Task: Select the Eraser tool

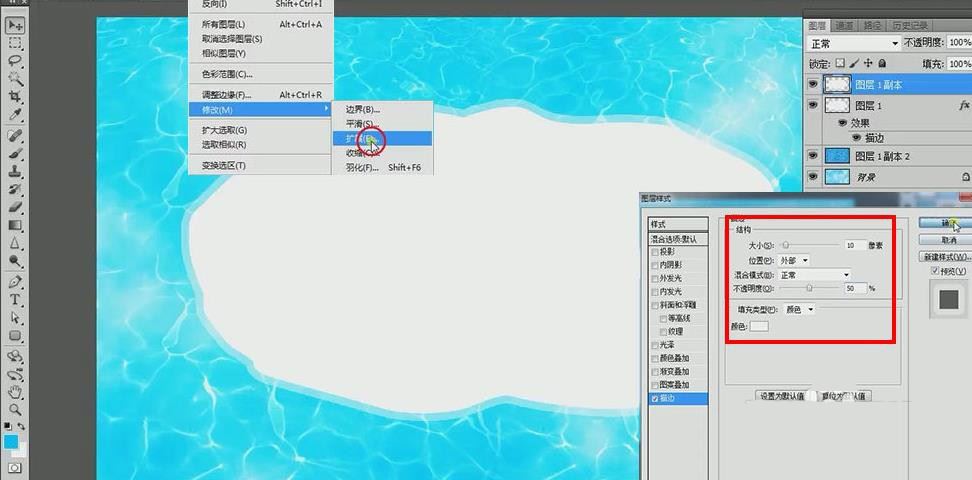Action: pyautogui.click(x=15, y=207)
